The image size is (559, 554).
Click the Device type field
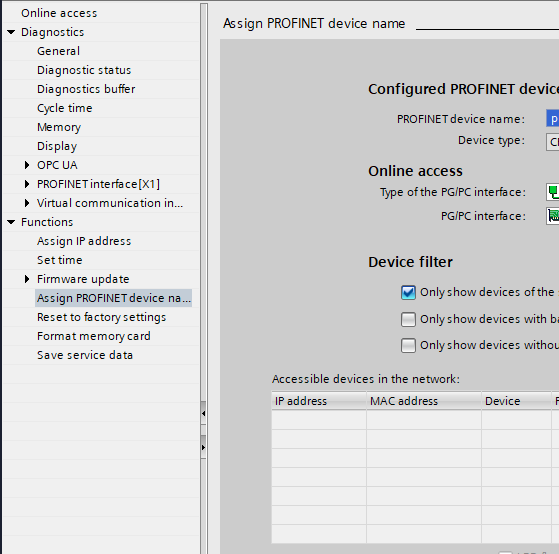click(553, 142)
